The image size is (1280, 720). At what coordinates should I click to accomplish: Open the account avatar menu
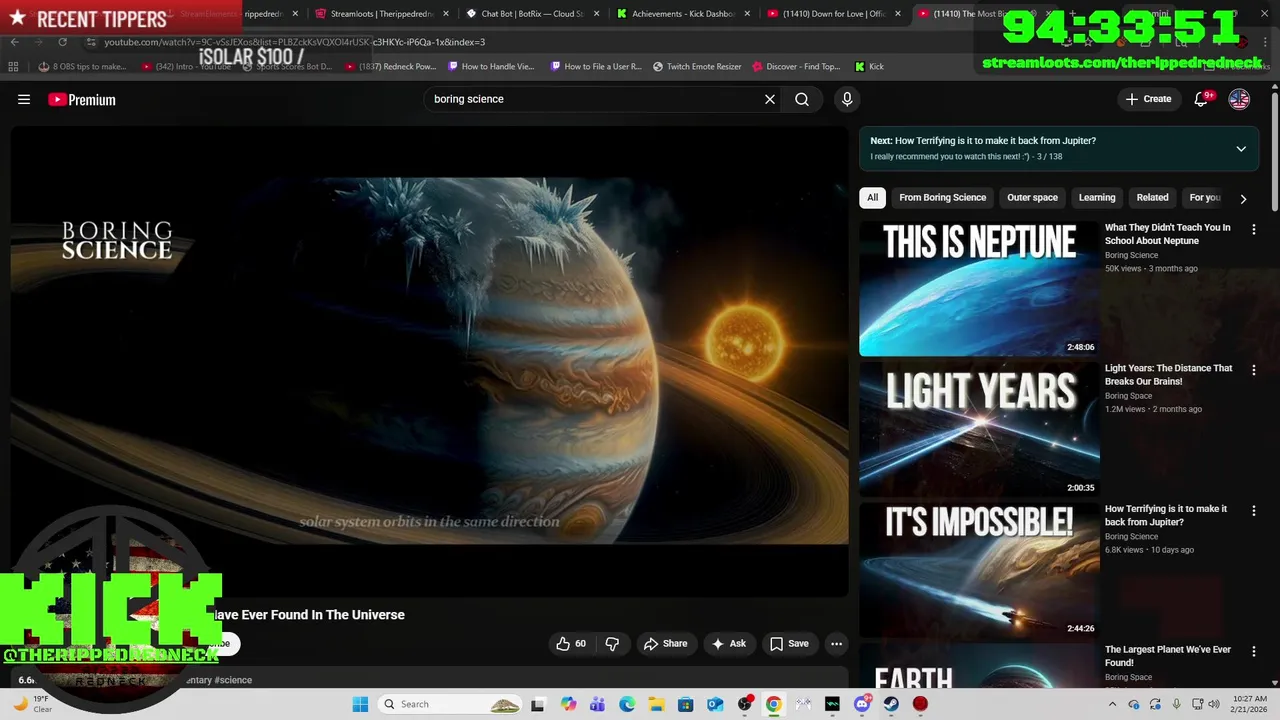1239,99
